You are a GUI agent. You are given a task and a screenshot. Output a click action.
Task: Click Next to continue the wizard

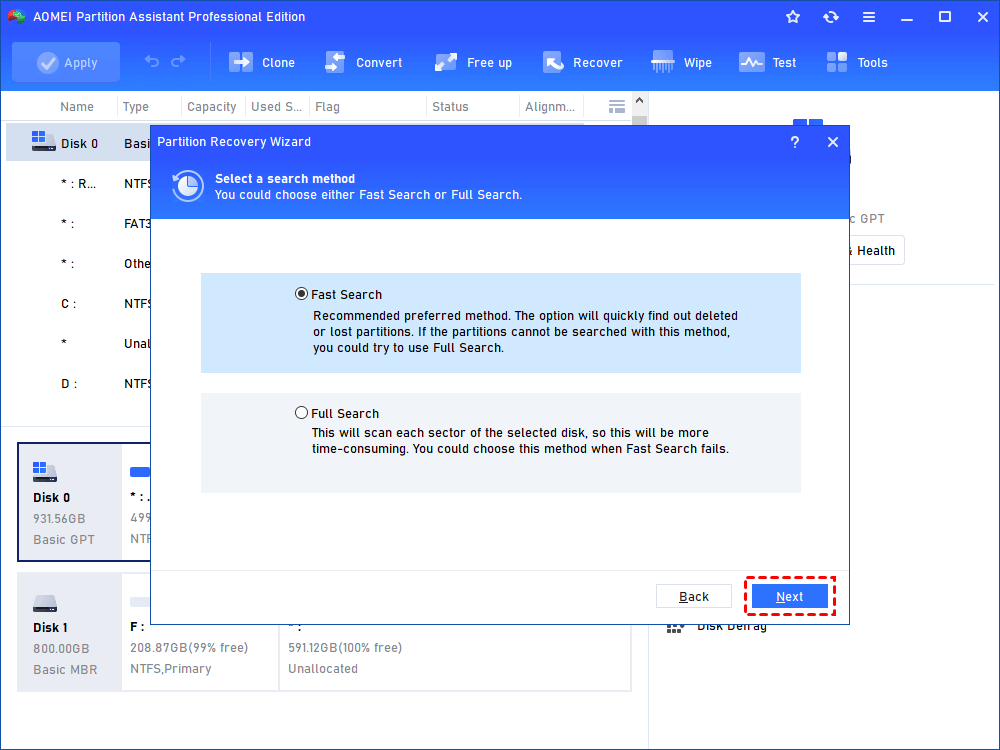789,595
